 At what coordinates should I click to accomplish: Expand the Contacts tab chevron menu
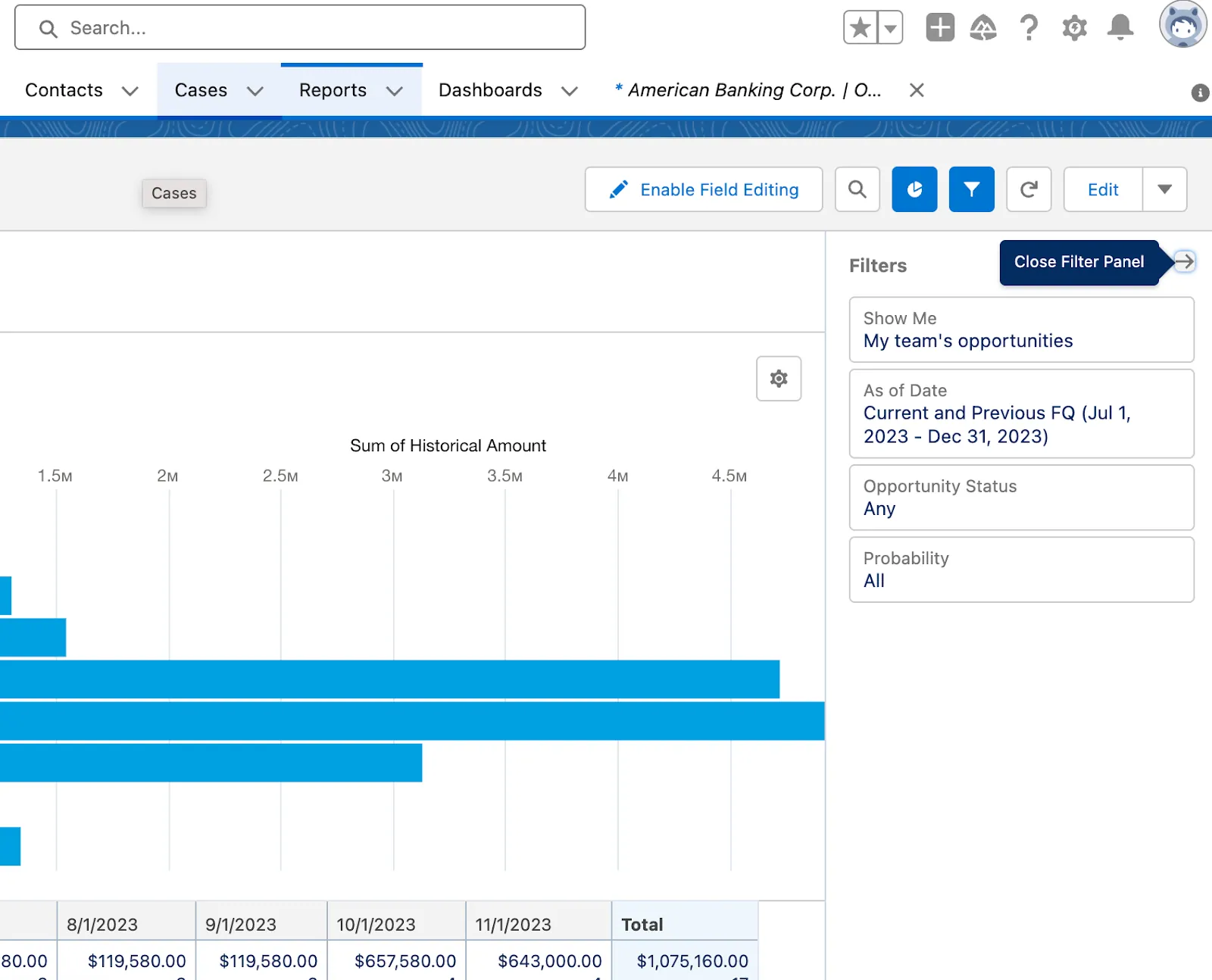click(130, 91)
